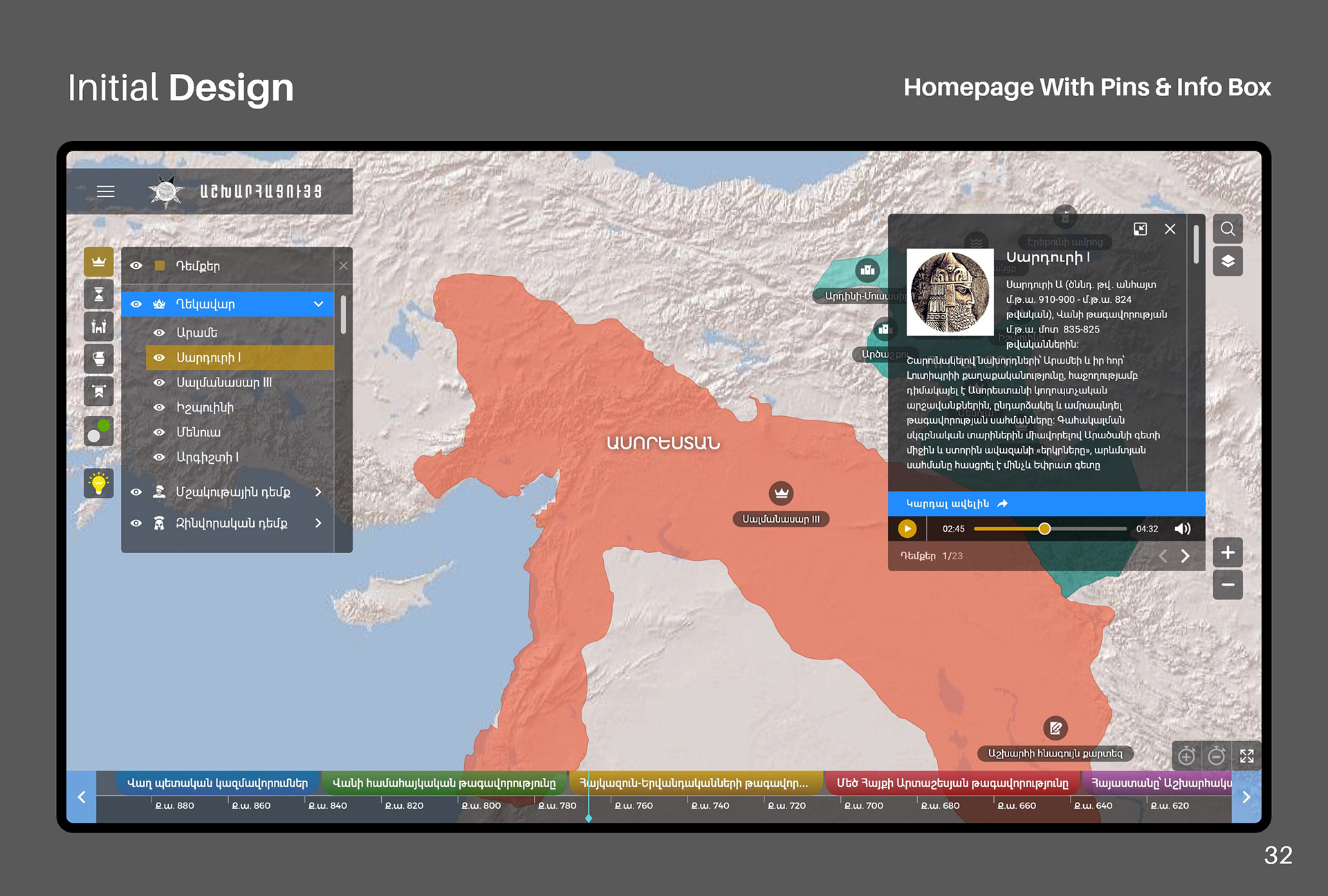Click the audio progress slider handle
The image size is (1328, 896).
(1044, 529)
